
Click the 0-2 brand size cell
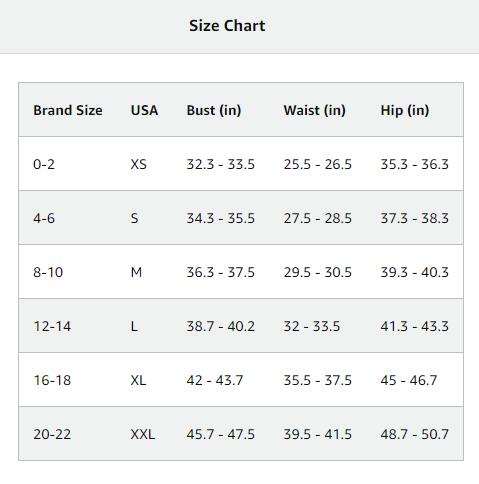[x=44, y=164]
